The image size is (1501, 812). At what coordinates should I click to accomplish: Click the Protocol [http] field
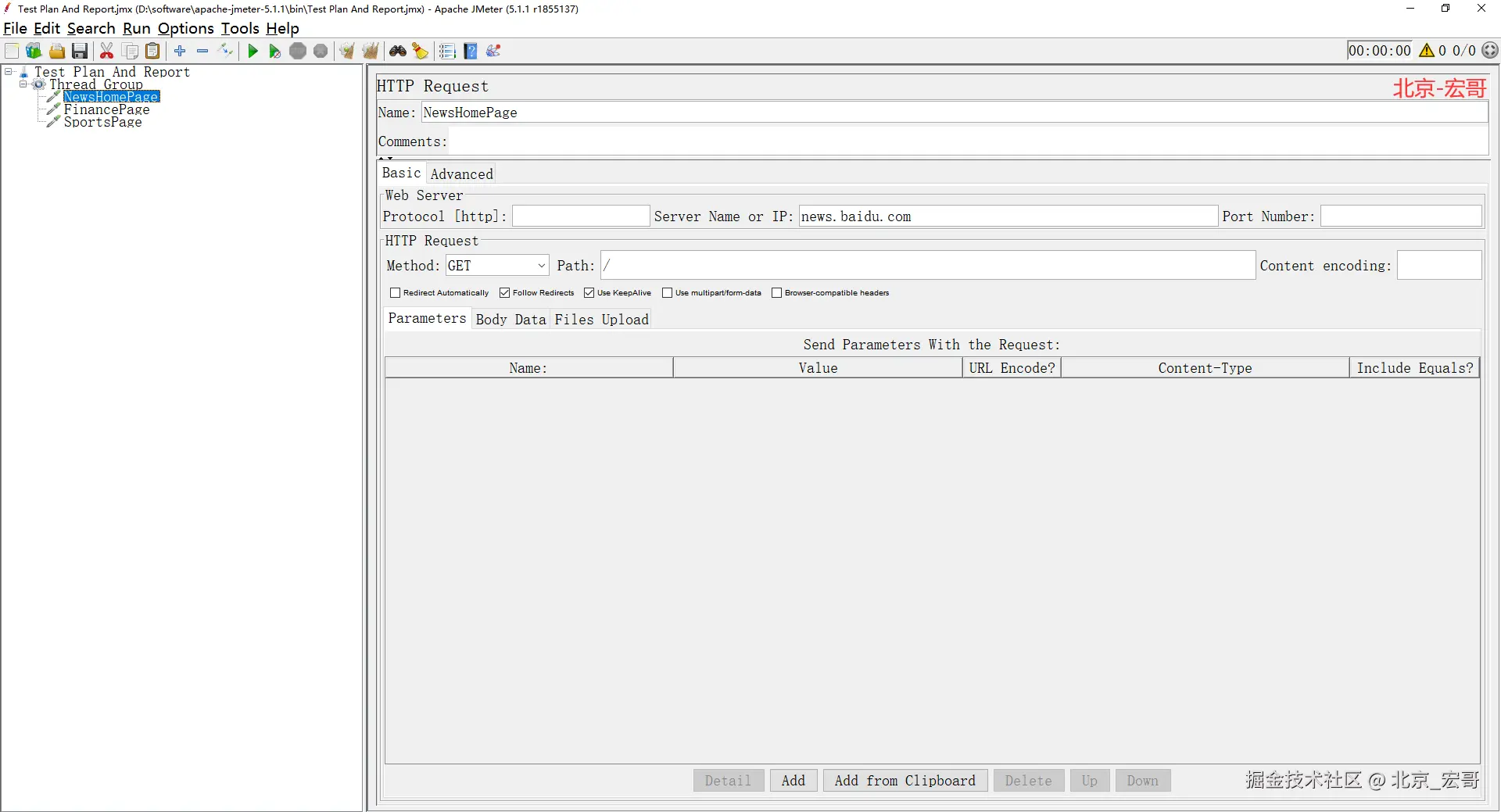581,216
